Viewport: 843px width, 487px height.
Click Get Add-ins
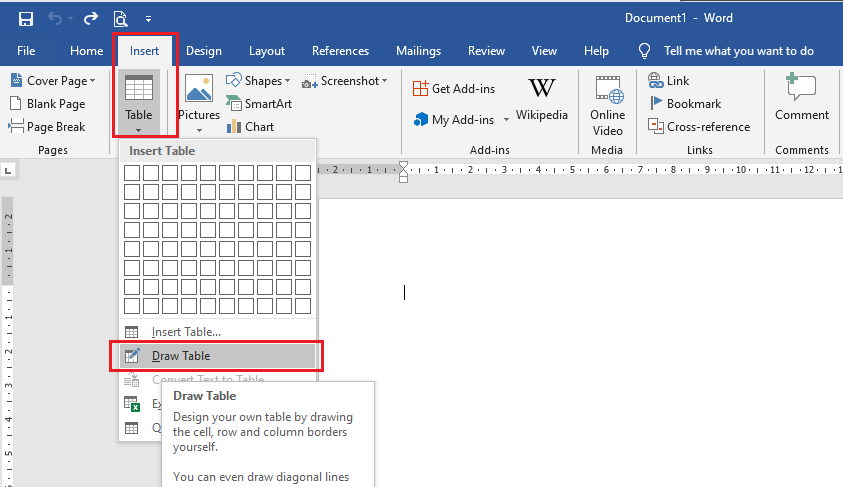[454, 89]
